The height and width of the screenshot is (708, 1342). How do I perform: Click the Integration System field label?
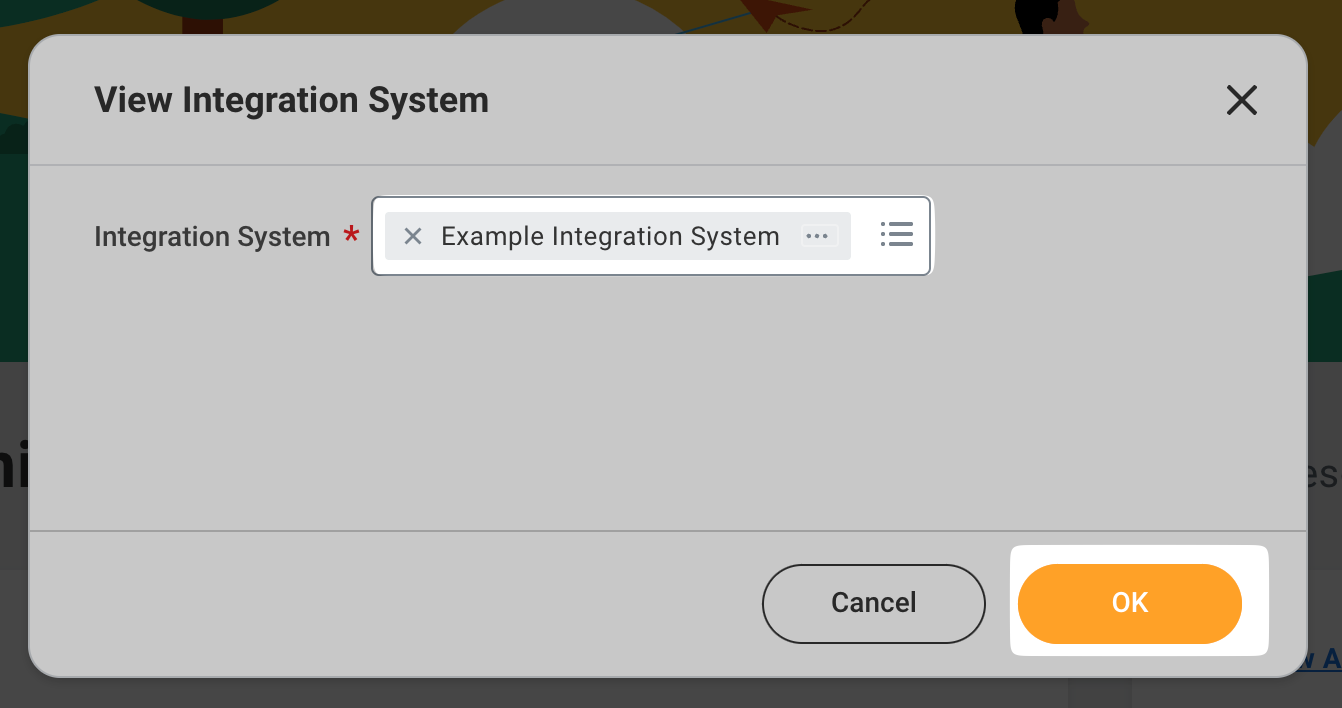click(x=212, y=237)
